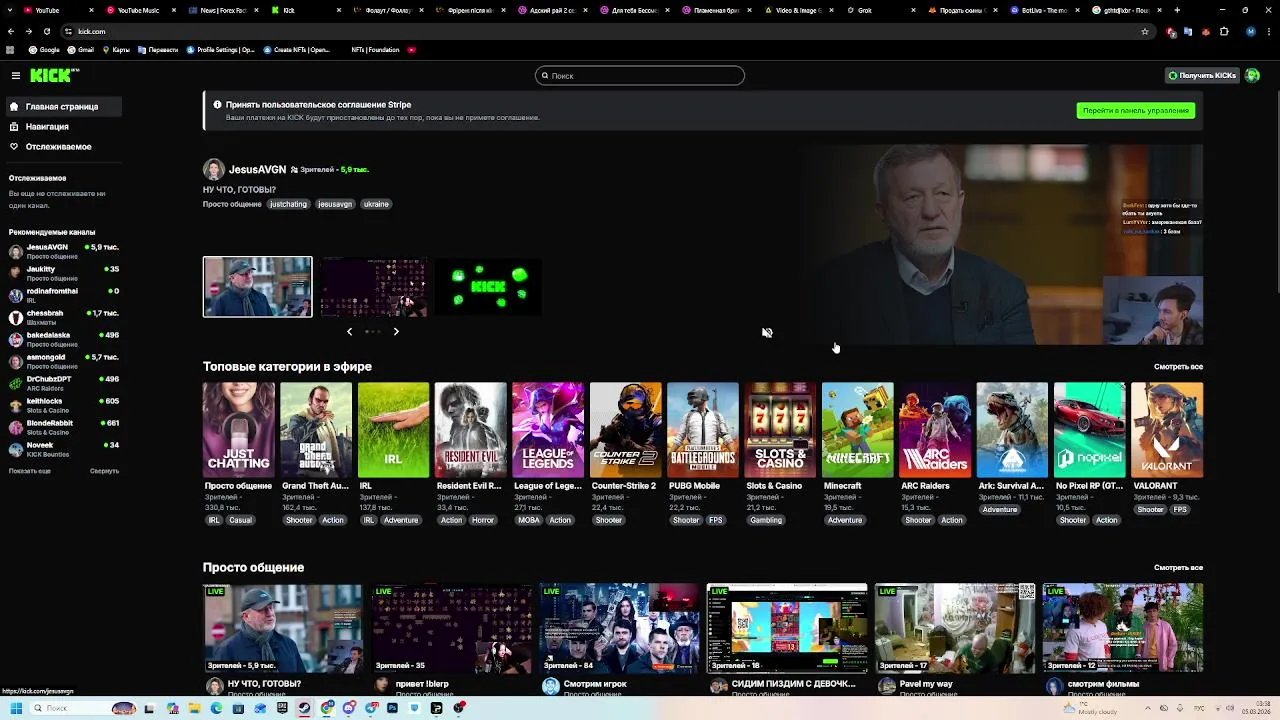Reload the page with browser refresh
This screenshot has width=1280, height=720.
(46, 31)
